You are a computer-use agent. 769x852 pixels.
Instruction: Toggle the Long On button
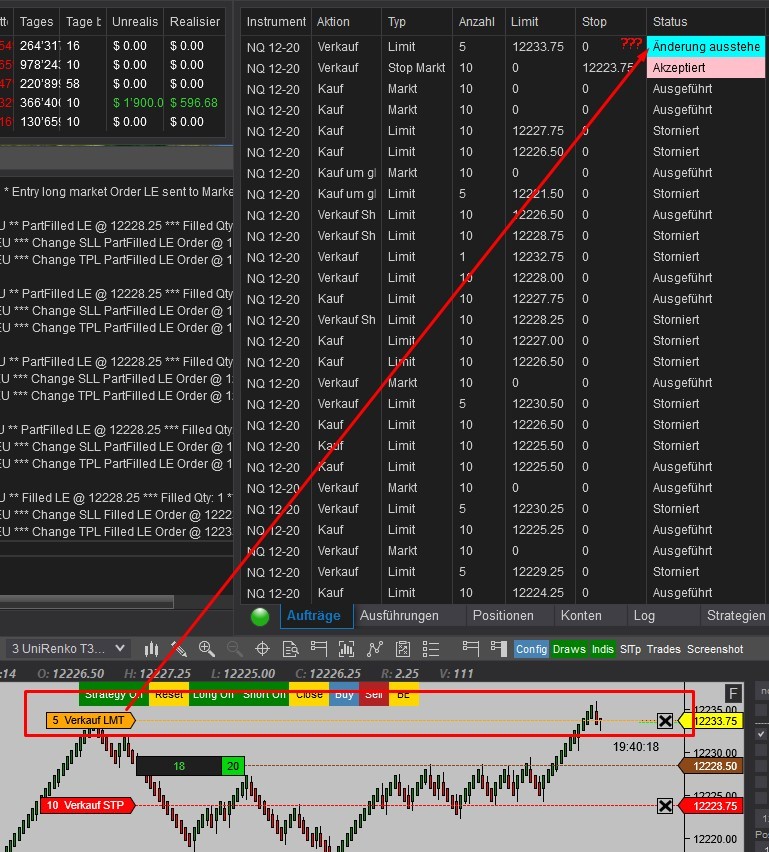(213, 694)
